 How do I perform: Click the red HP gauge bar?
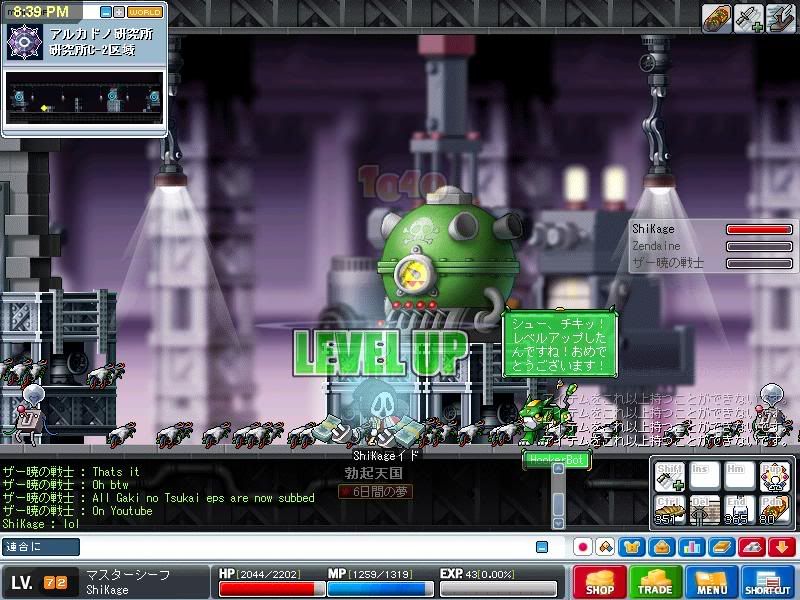[x=272, y=589]
